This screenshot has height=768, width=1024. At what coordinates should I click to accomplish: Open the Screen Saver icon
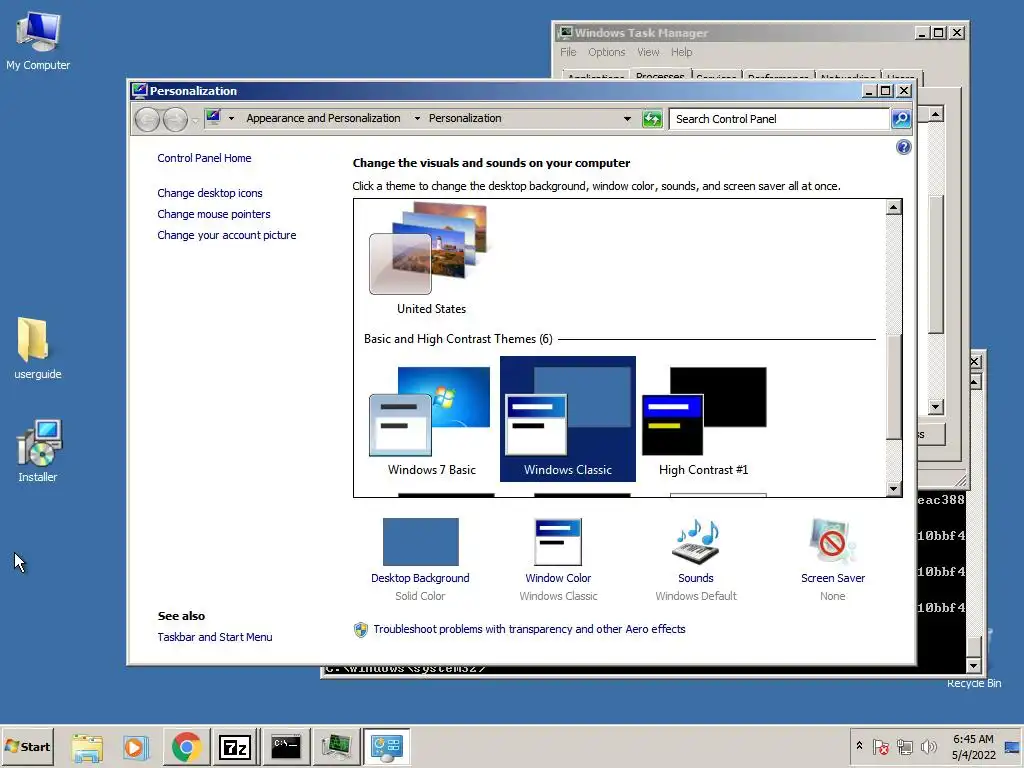832,542
